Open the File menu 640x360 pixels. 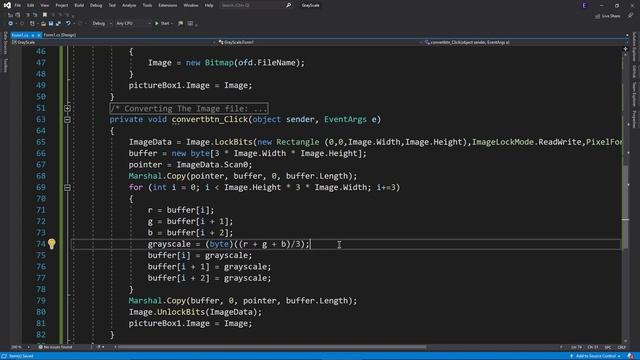click(18, 5)
